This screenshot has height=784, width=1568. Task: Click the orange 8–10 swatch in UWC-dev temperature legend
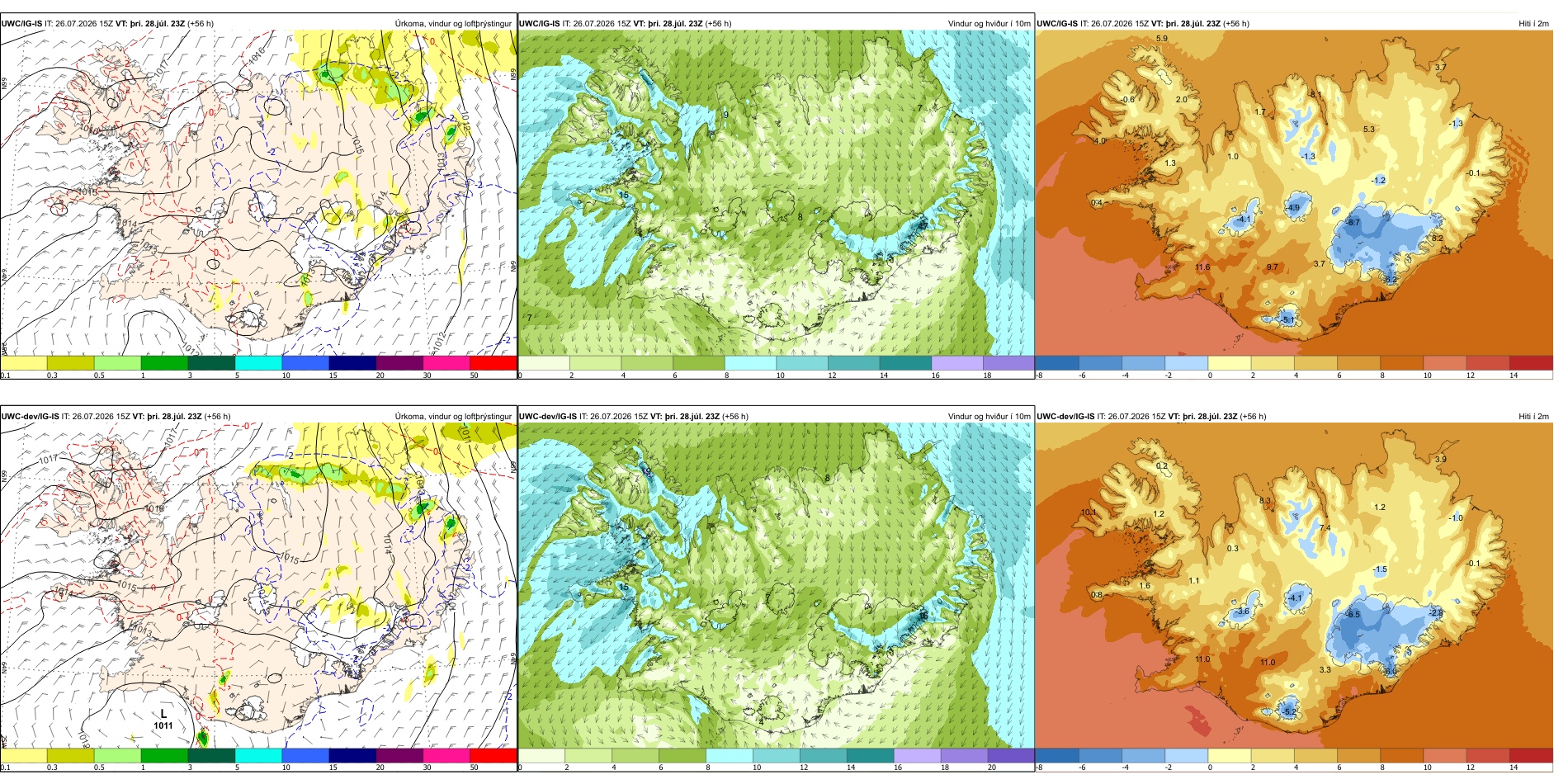pyautogui.click(x=1401, y=755)
